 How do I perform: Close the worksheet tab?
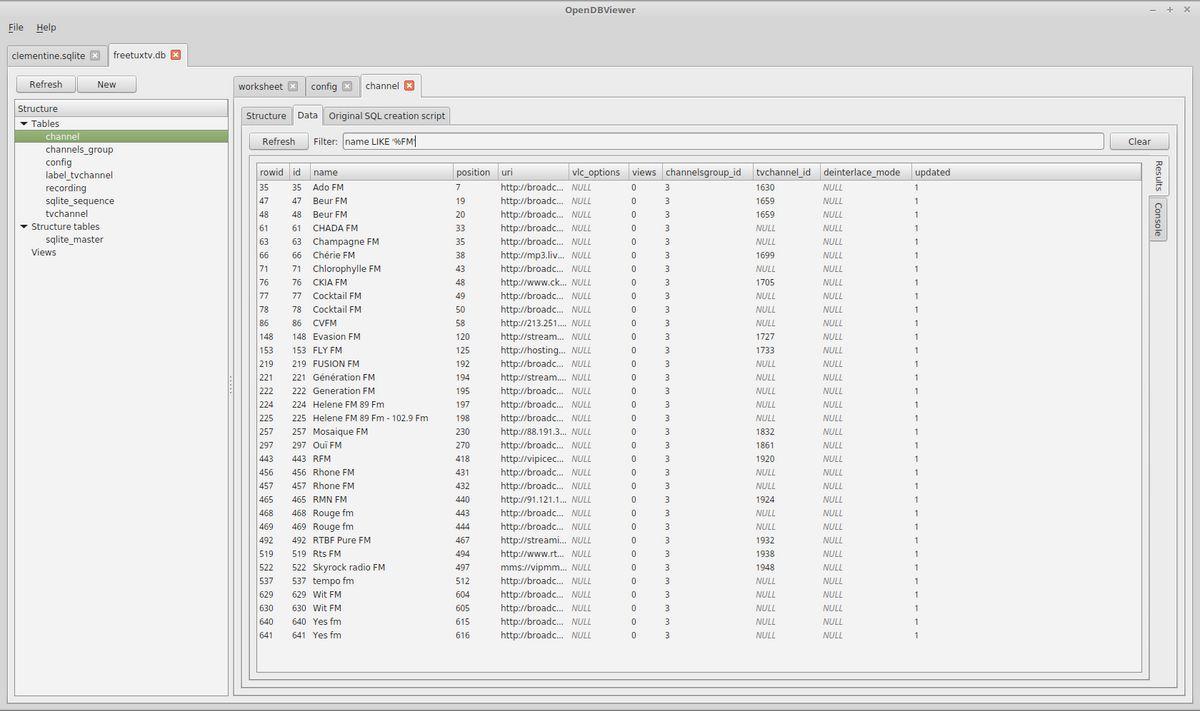coord(293,87)
